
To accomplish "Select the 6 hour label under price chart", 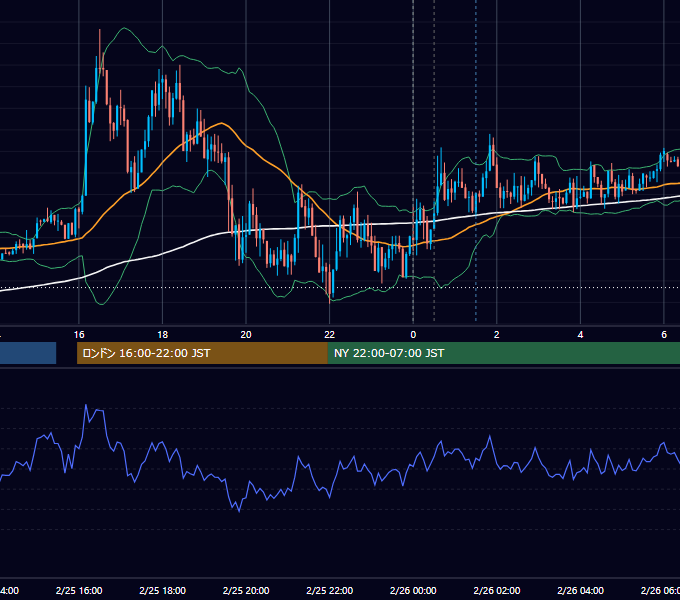I will tap(664, 334).
